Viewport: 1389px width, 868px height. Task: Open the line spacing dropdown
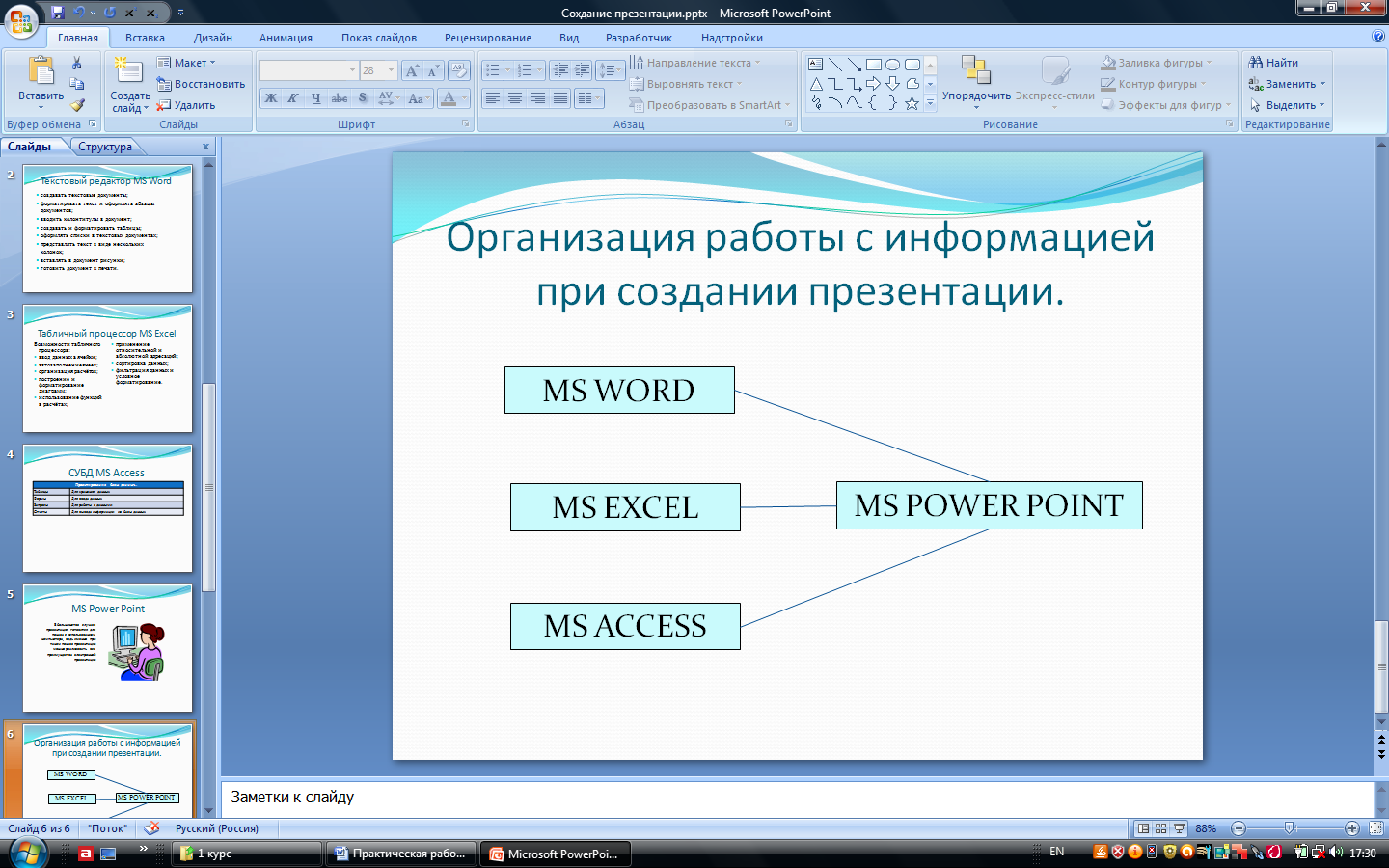point(611,70)
